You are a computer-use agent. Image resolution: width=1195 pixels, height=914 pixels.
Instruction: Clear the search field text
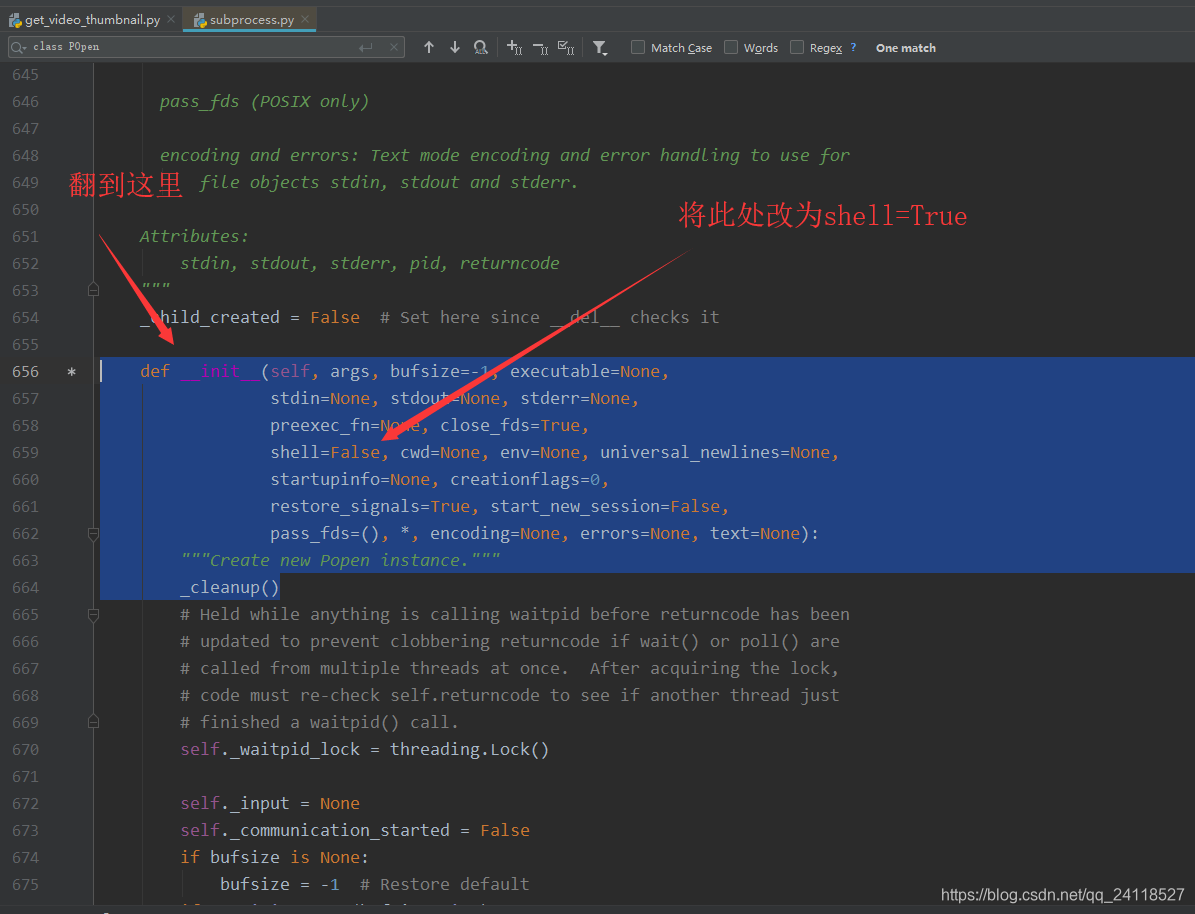pyautogui.click(x=393, y=47)
